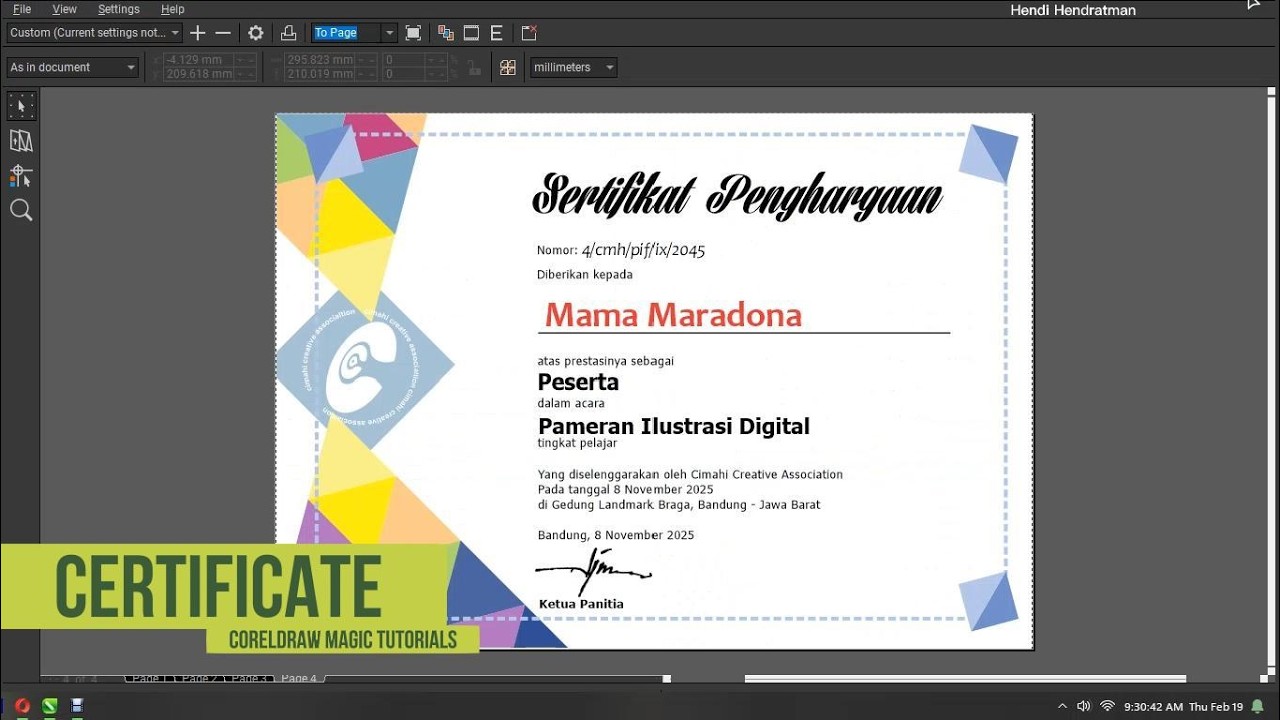
Task: Delete print style with minus icon
Action: click(x=223, y=33)
